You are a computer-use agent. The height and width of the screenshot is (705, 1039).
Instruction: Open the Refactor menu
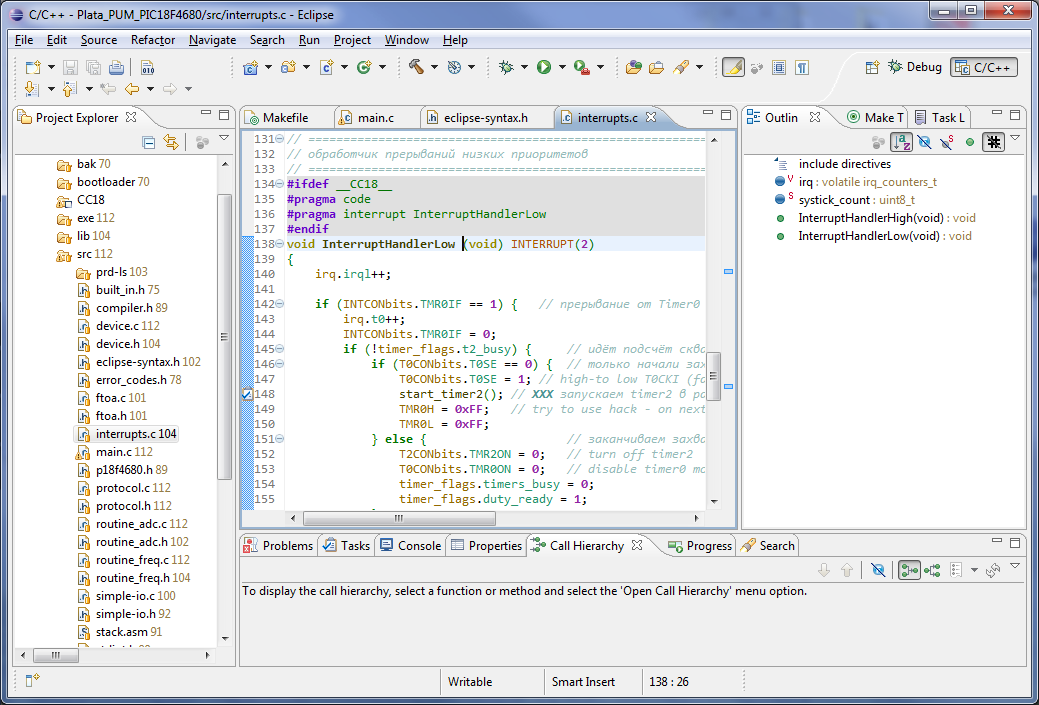[x=152, y=40]
